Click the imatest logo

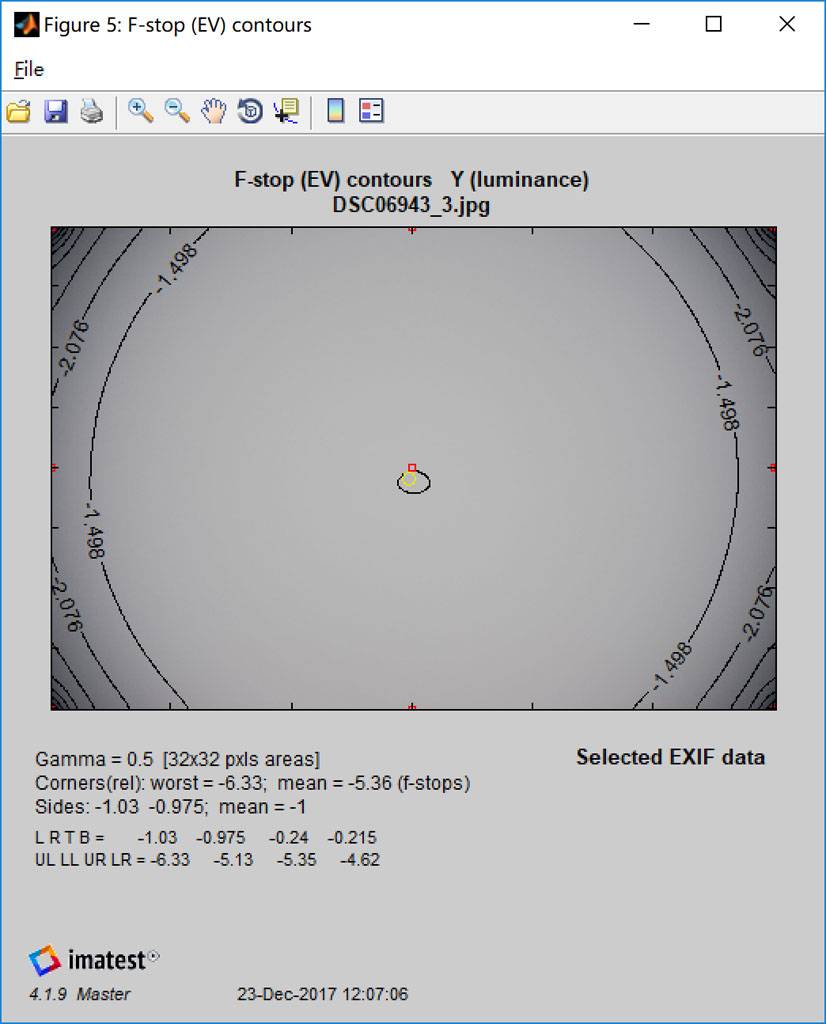(94, 961)
